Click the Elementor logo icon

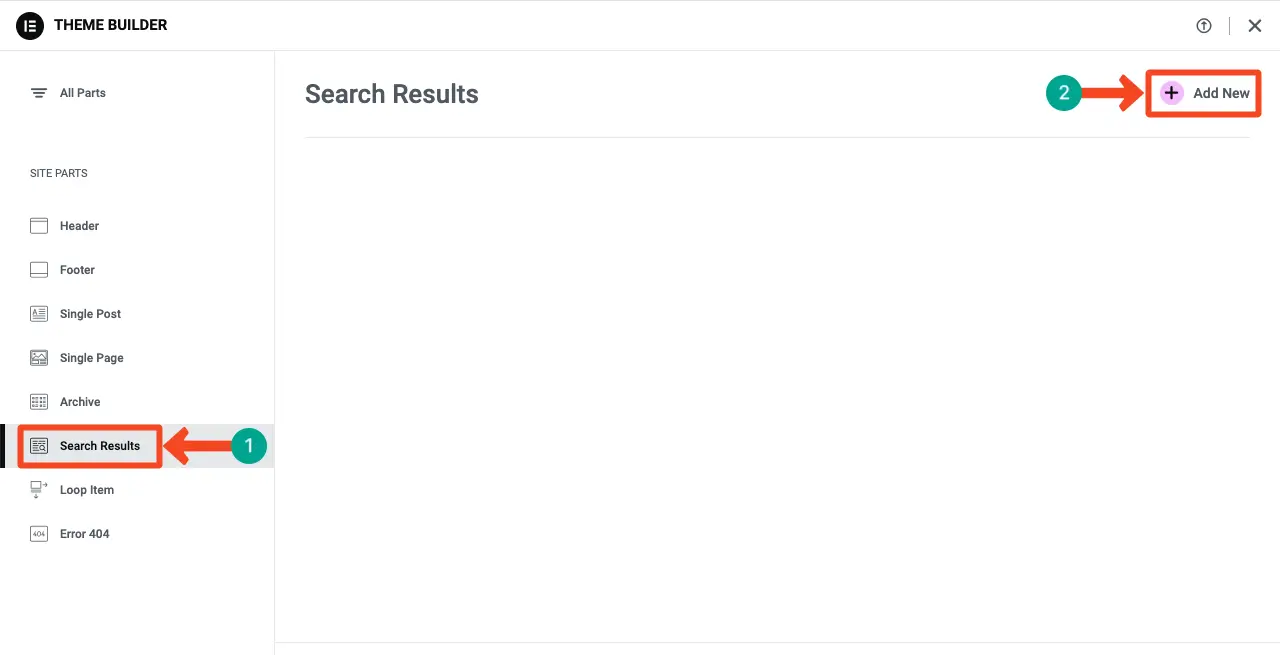tap(30, 25)
